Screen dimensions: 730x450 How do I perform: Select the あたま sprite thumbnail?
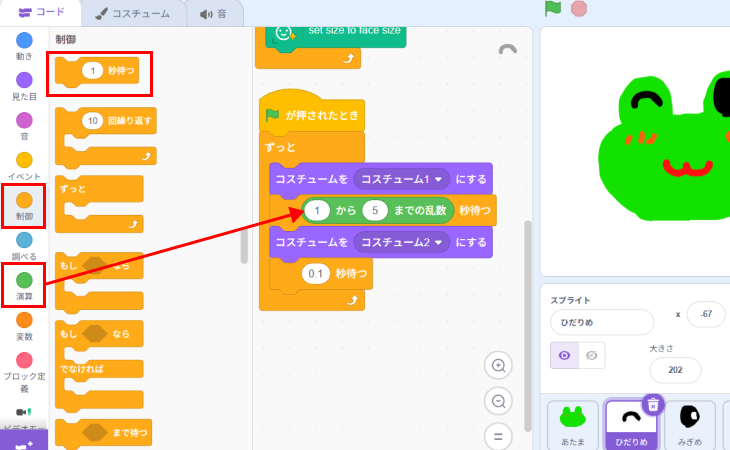573,424
